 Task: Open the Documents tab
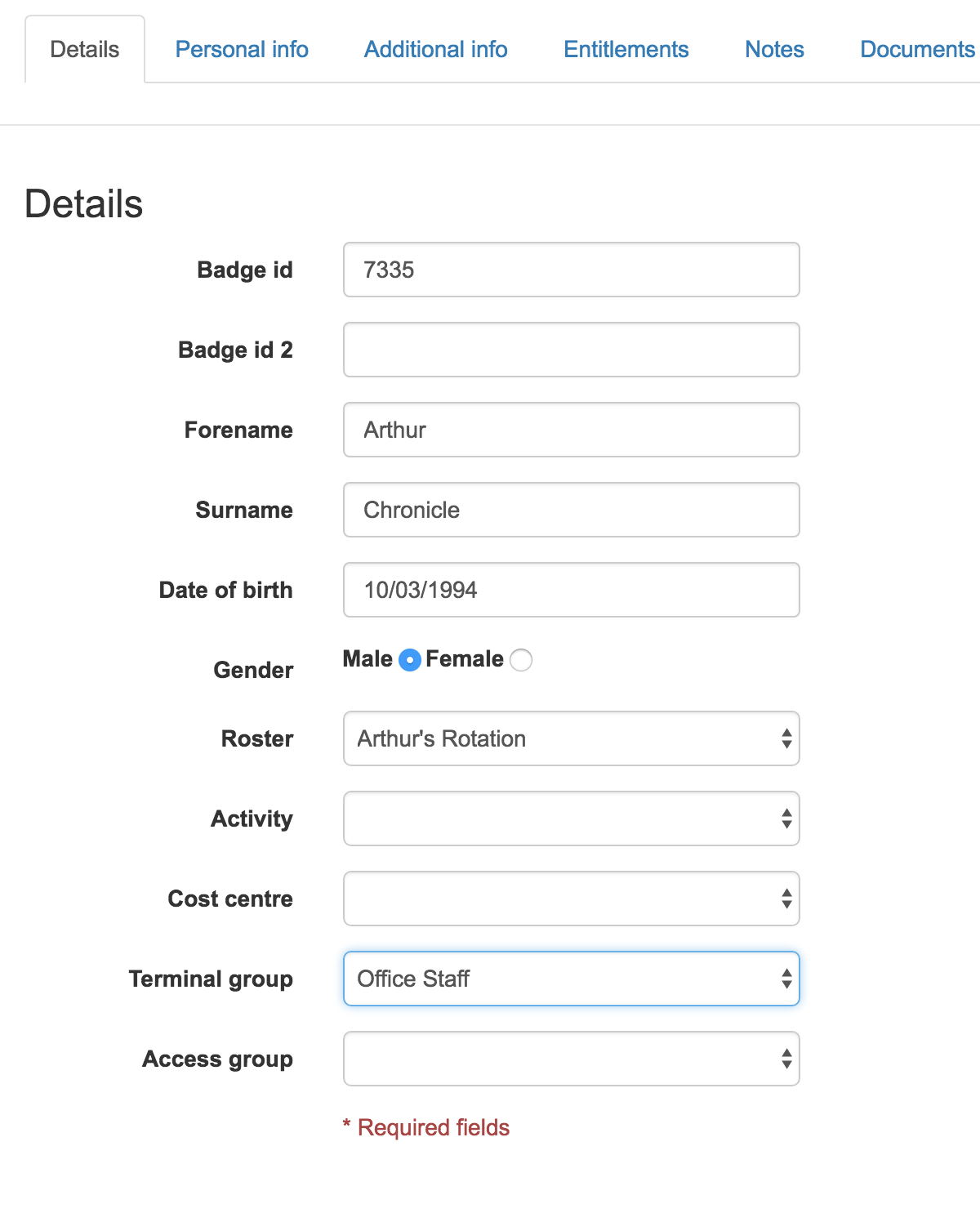[916, 49]
